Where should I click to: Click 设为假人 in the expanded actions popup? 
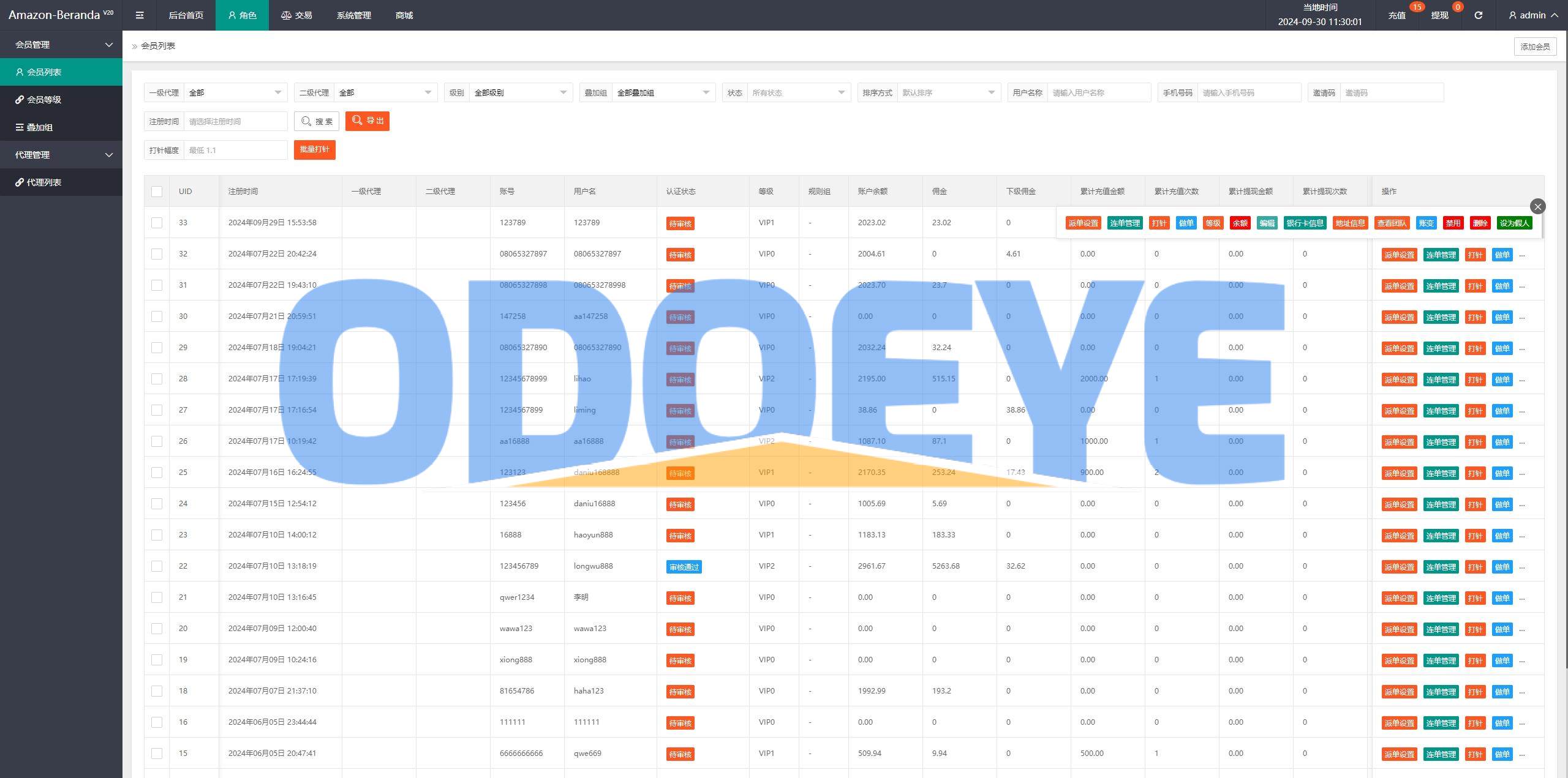tap(1514, 223)
